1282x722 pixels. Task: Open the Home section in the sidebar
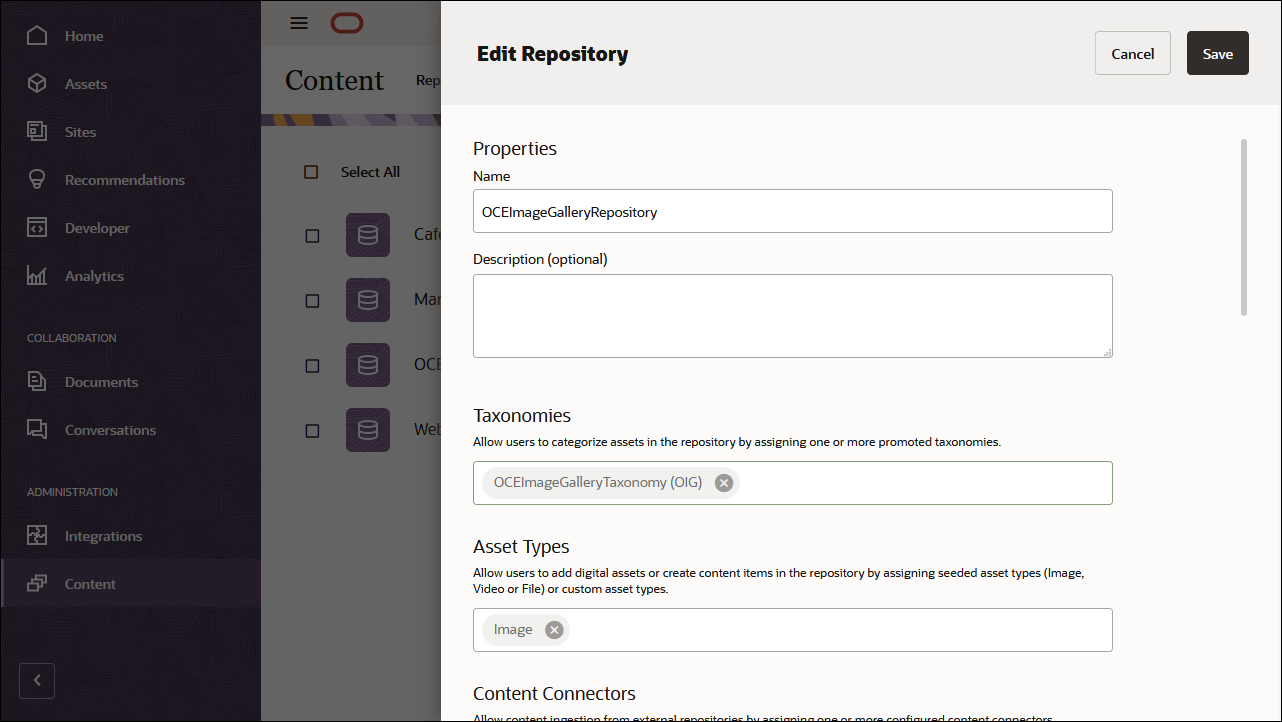click(x=83, y=35)
